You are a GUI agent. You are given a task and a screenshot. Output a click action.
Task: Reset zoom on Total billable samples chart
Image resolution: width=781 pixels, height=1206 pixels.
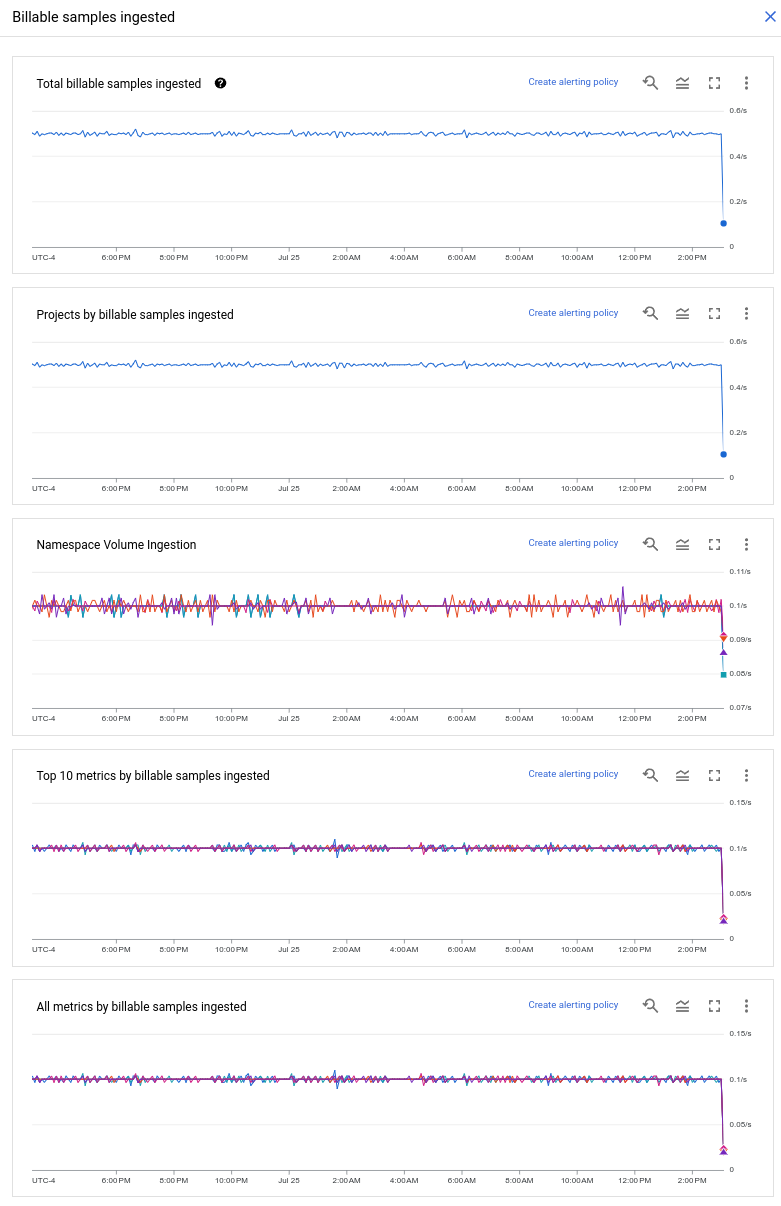click(x=650, y=82)
